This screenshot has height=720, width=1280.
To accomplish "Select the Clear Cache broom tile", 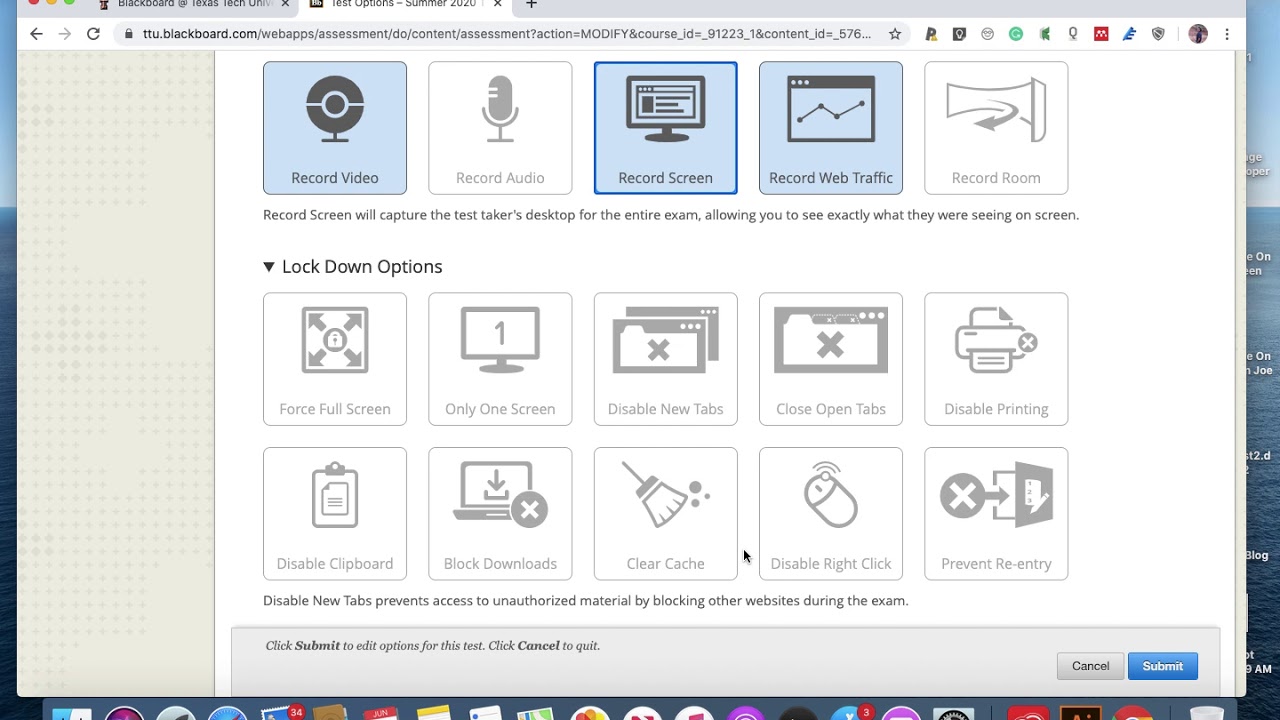I will click(666, 514).
